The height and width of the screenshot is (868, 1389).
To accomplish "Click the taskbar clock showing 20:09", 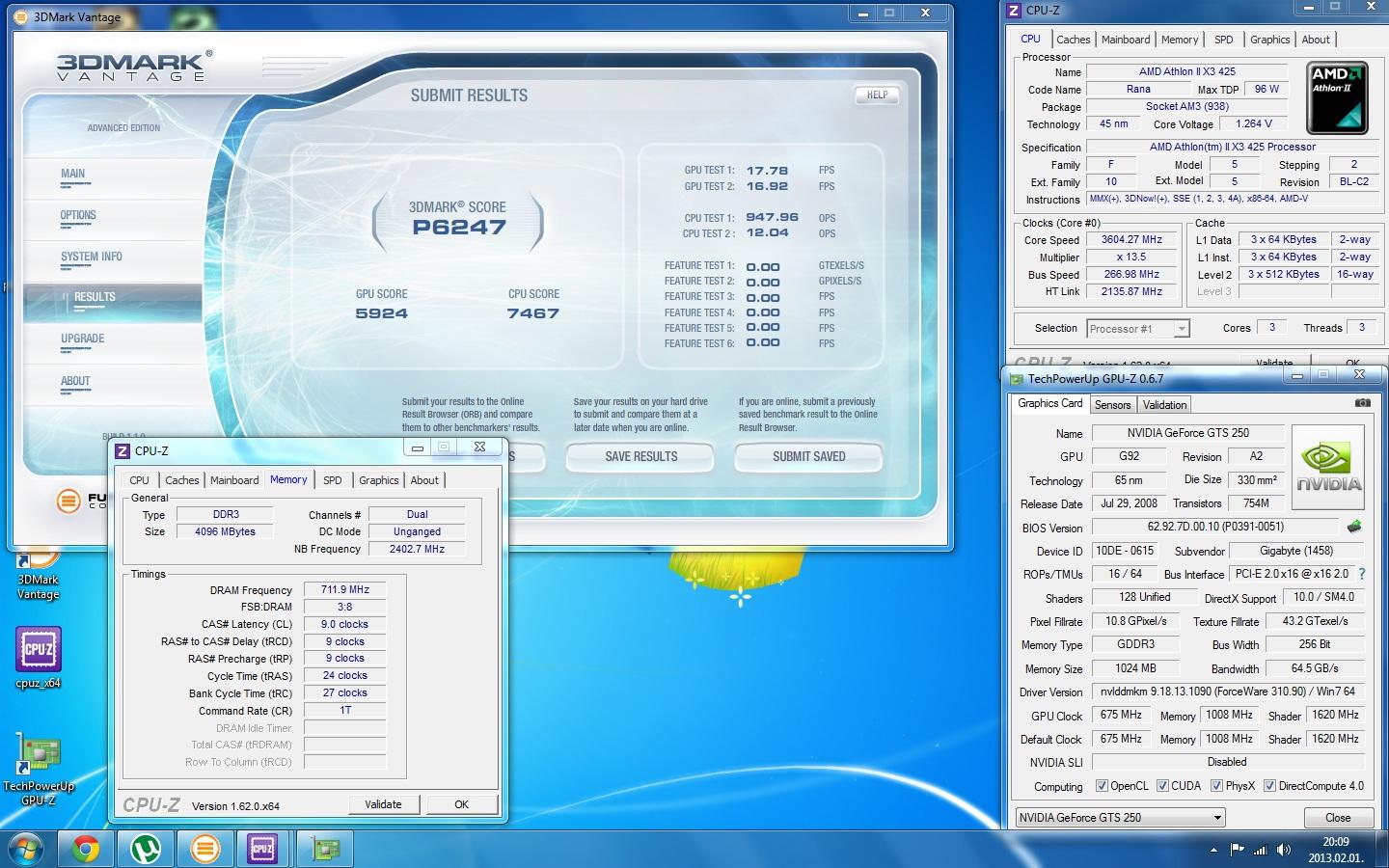I will (x=1336, y=850).
